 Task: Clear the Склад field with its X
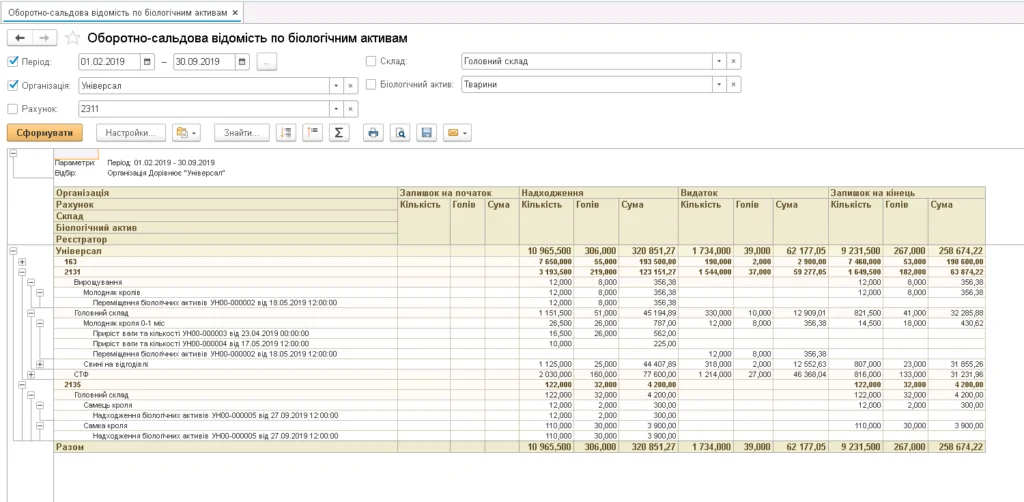[733, 61]
